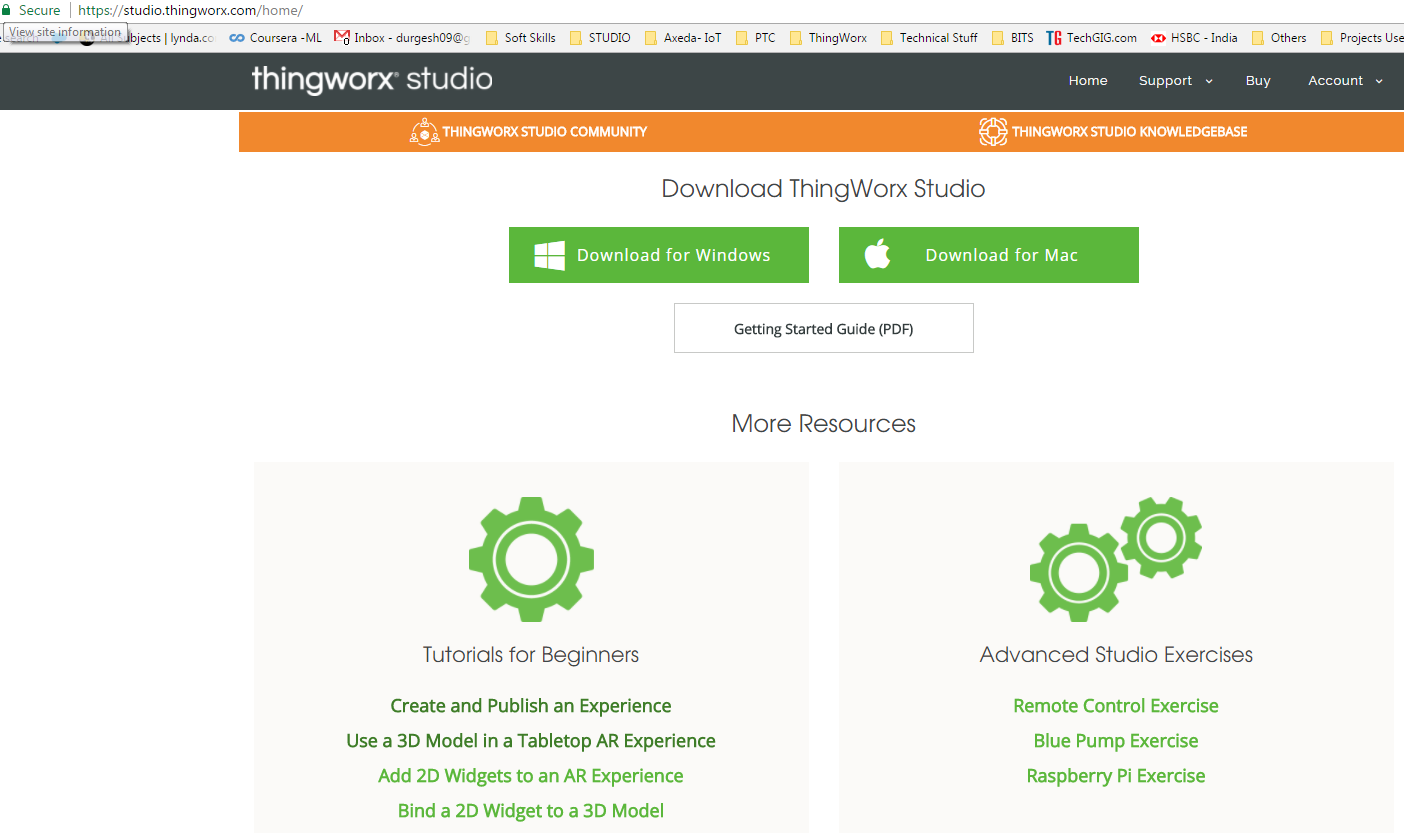Image resolution: width=1404 pixels, height=833 pixels.
Task: Open HSBC - India bookmark
Action: 1194,38
